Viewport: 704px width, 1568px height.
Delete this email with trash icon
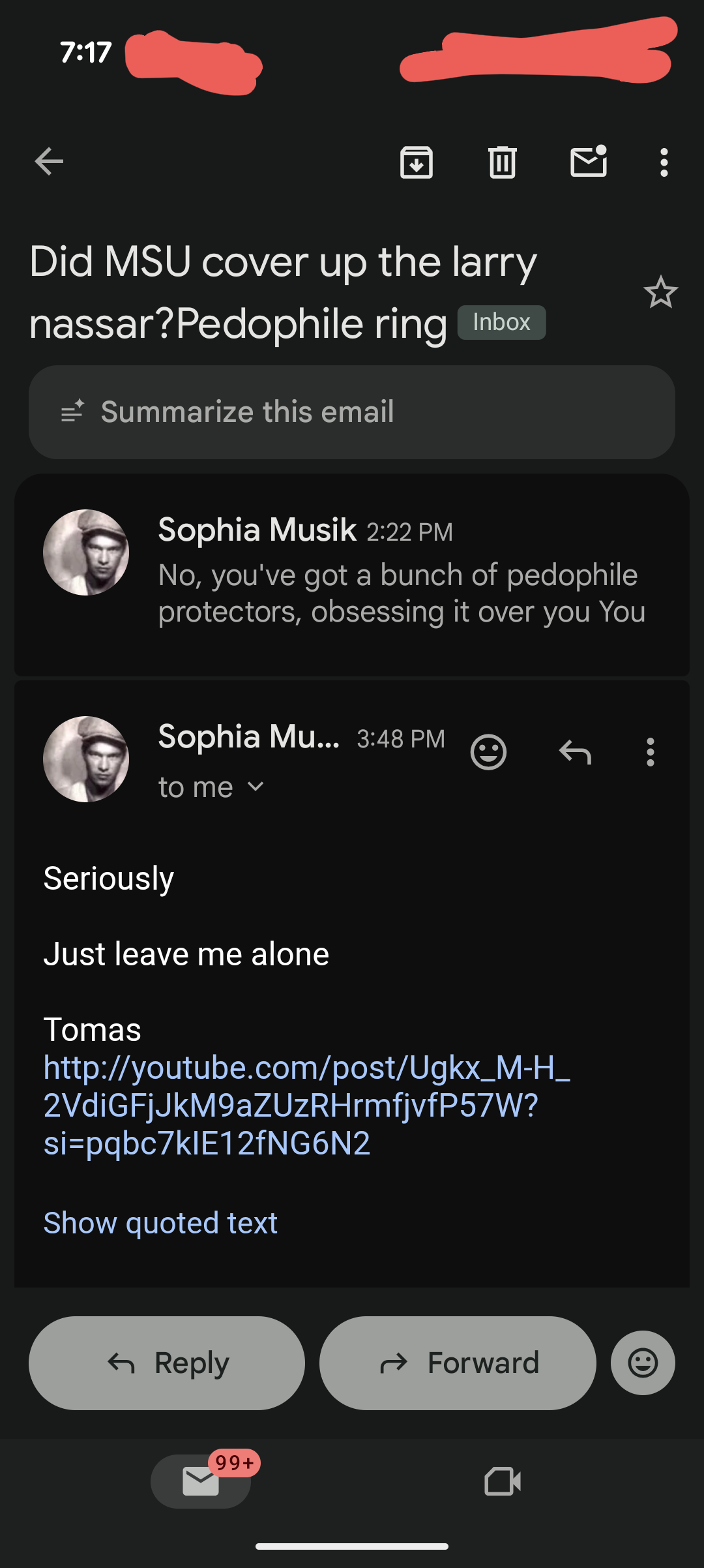(503, 162)
